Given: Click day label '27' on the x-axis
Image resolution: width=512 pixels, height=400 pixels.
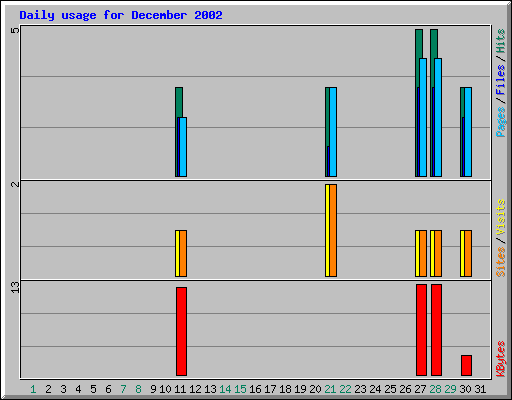Looking at the screenshot, I should tap(420, 389).
